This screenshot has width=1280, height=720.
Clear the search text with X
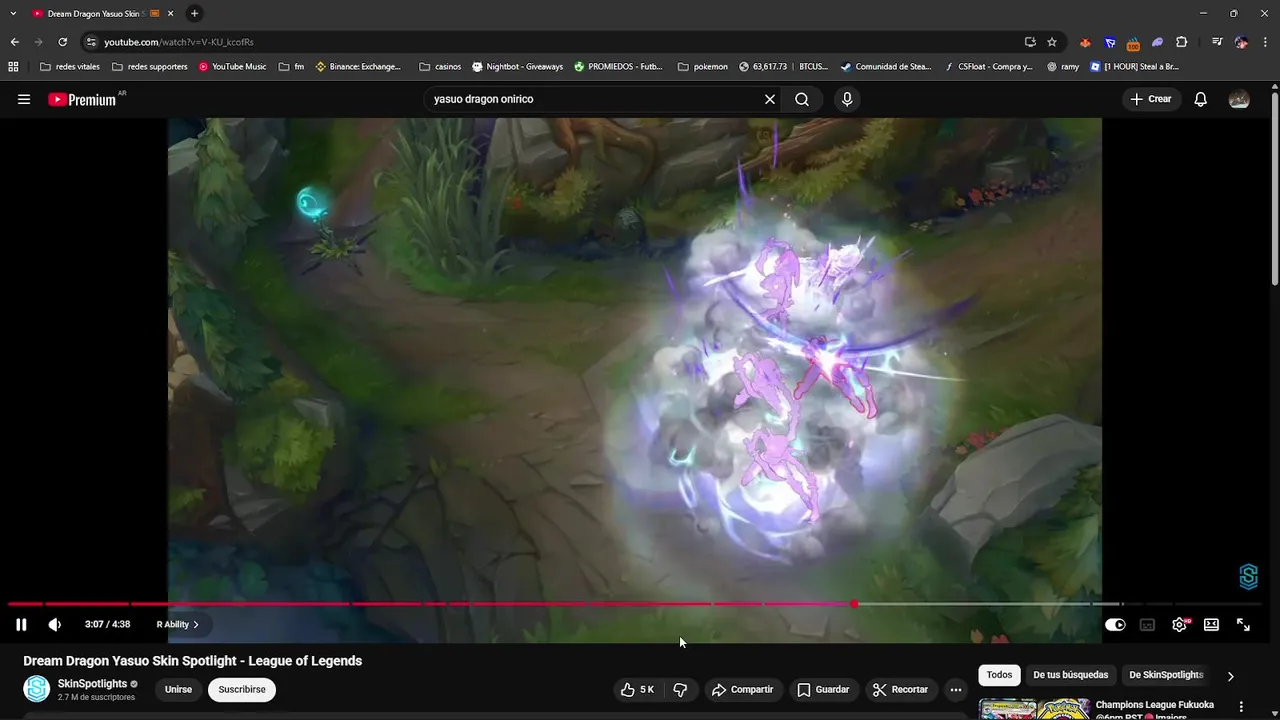coord(770,99)
